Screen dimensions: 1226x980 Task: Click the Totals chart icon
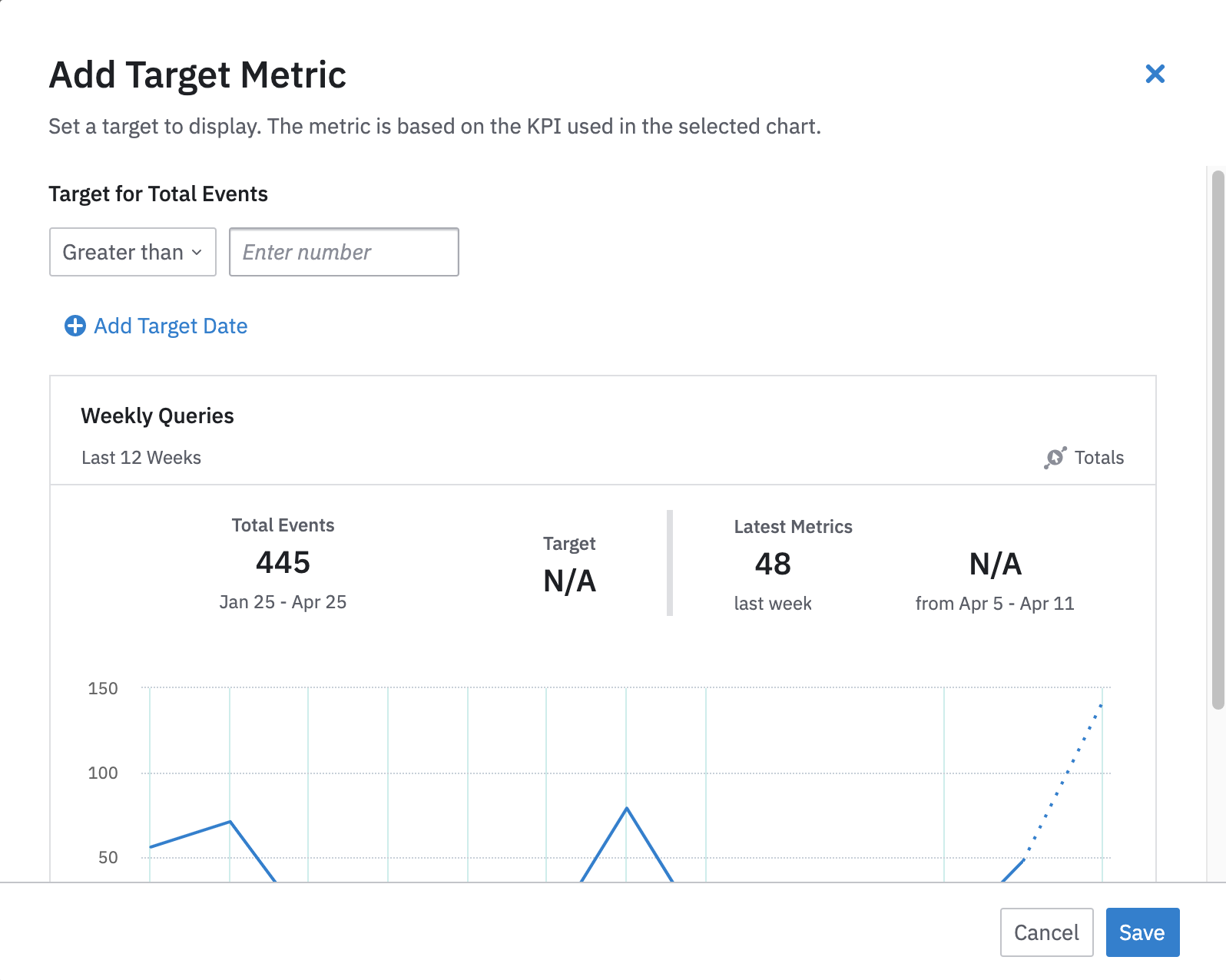(1055, 458)
